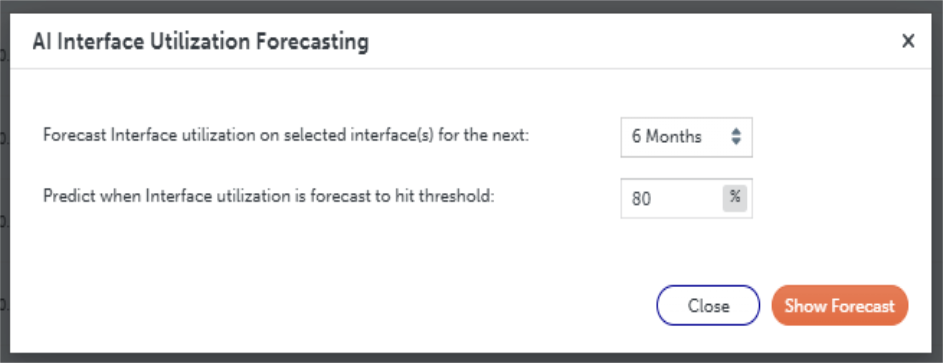Click the percent sign badge
This screenshot has width=943, height=363.
[x=734, y=198]
